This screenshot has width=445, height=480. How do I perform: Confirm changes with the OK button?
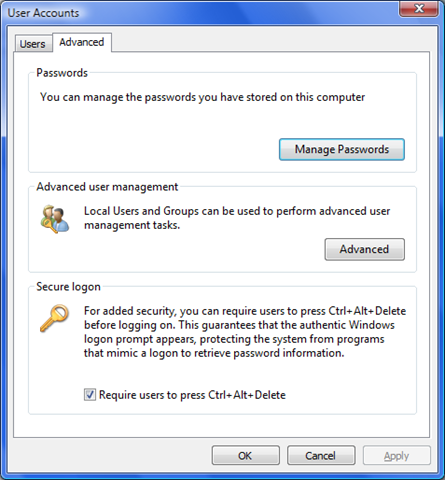[x=245, y=455]
